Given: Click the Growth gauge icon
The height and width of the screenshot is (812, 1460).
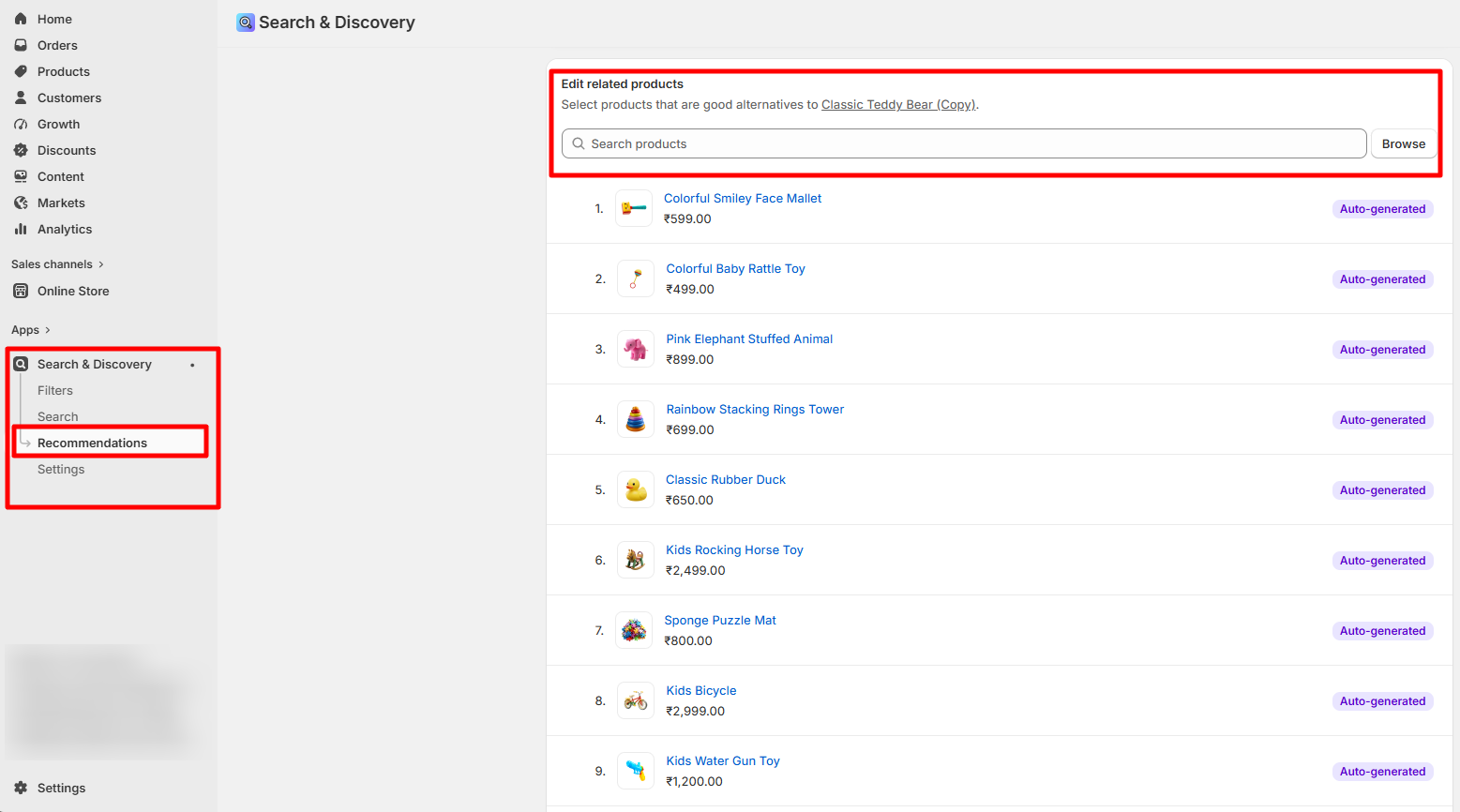Looking at the screenshot, I should click(21, 124).
